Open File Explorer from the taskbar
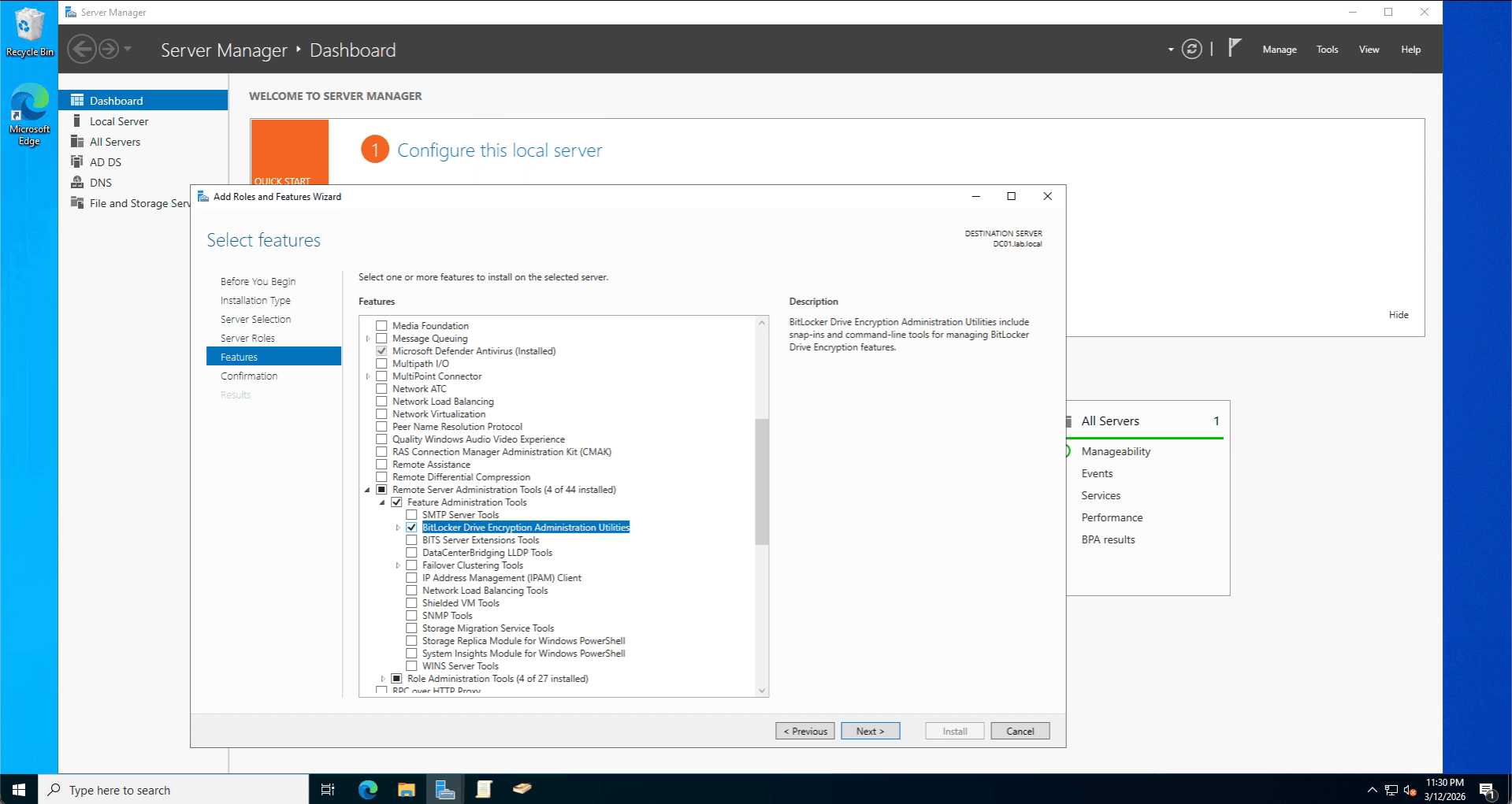This screenshot has width=1512, height=804. 407,789
